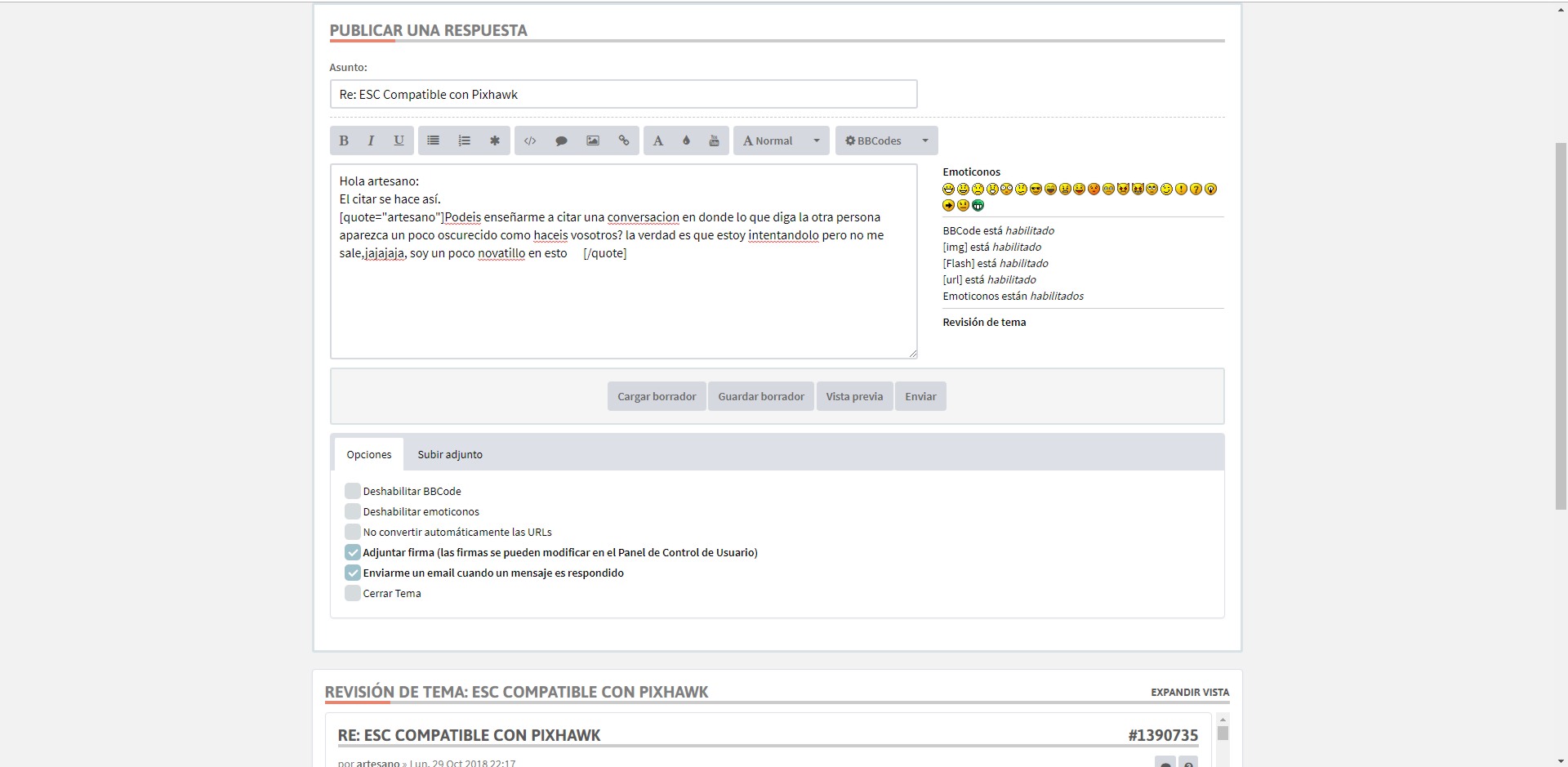This screenshot has height=767, width=1568.
Task: Insert a code block tag
Action: (x=530, y=140)
